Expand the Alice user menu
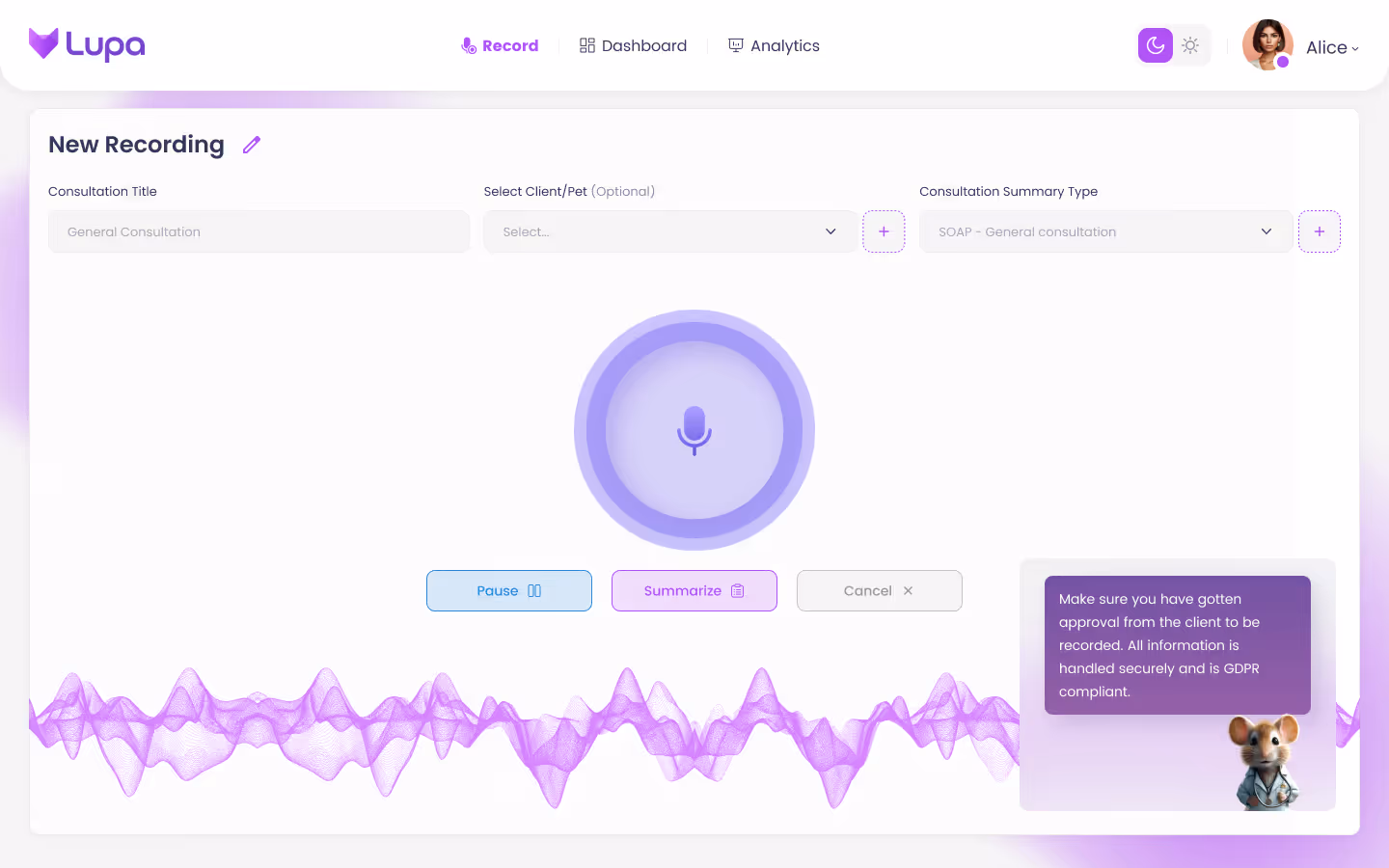The image size is (1389, 868). point(1332,47)
